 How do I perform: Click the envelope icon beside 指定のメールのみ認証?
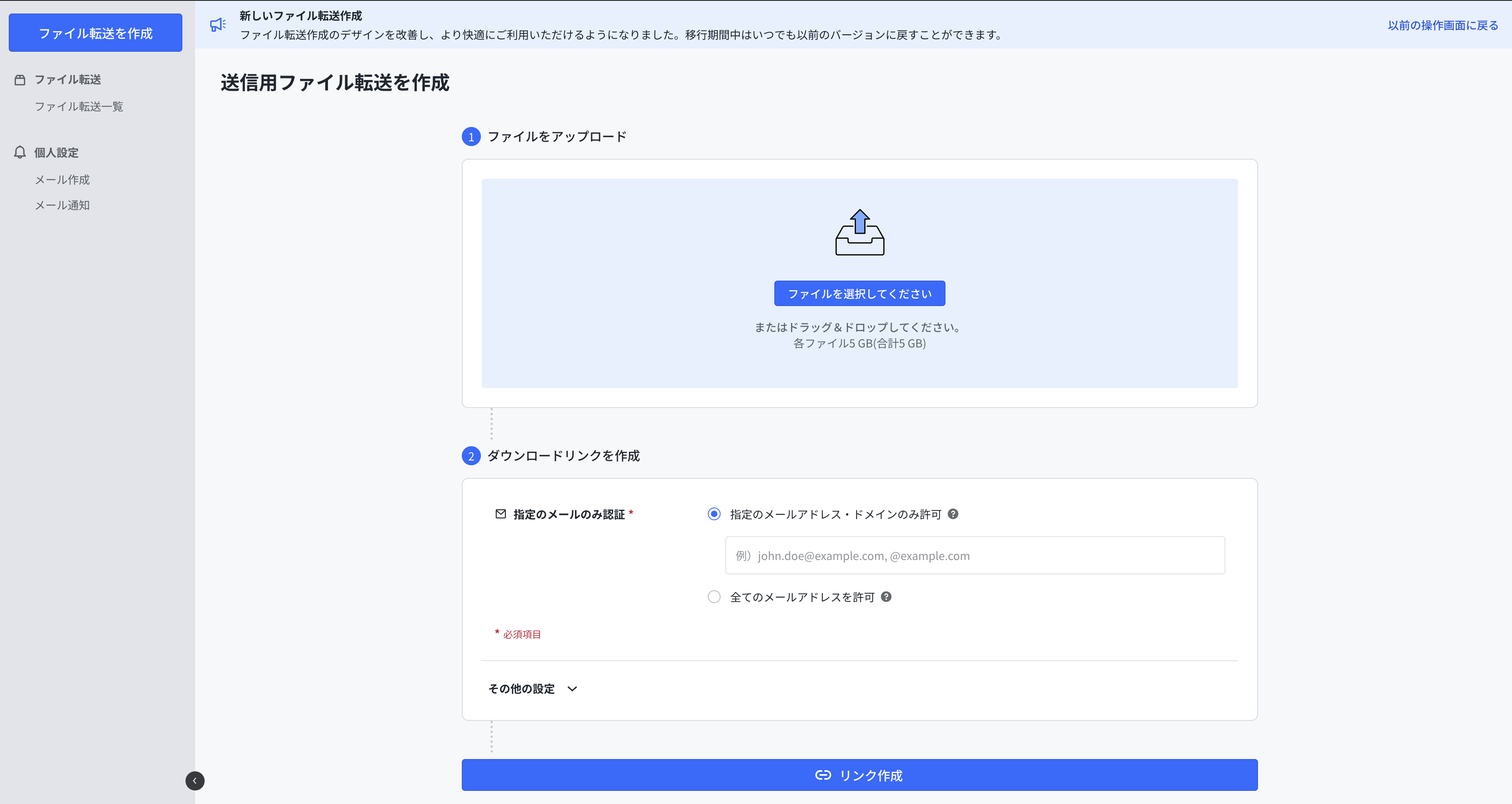pos(500,514)
